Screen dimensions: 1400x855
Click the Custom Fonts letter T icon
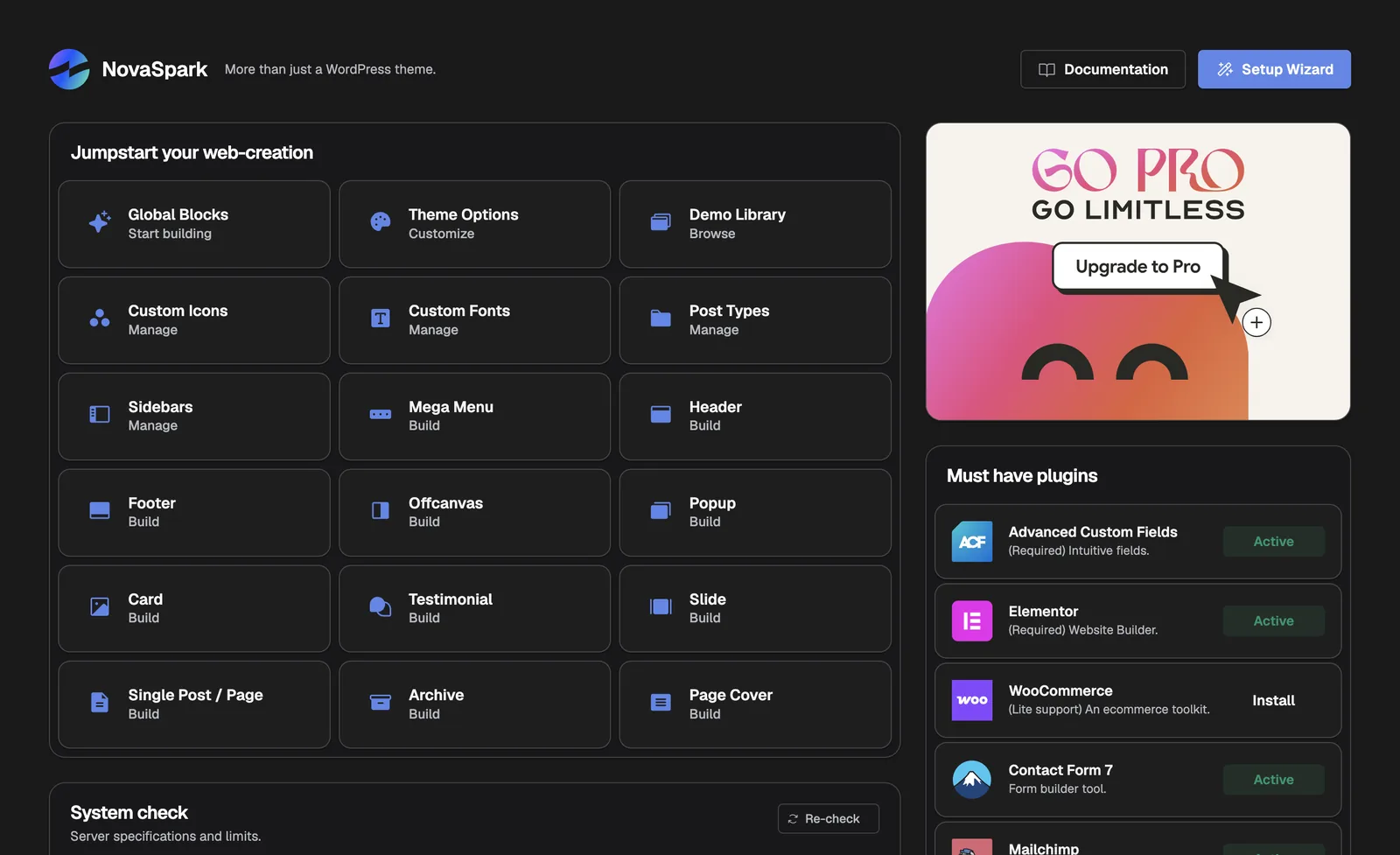[381, 319]
